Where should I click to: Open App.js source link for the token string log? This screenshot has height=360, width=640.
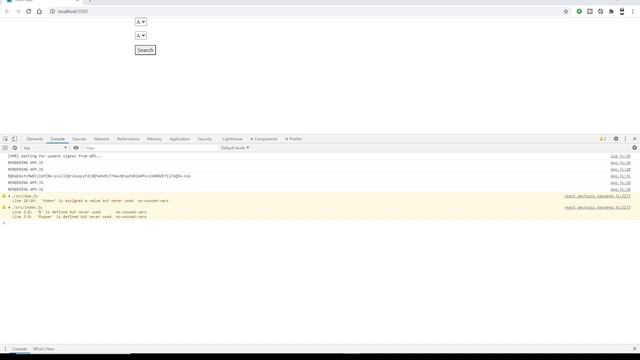(x=620, y=176)
